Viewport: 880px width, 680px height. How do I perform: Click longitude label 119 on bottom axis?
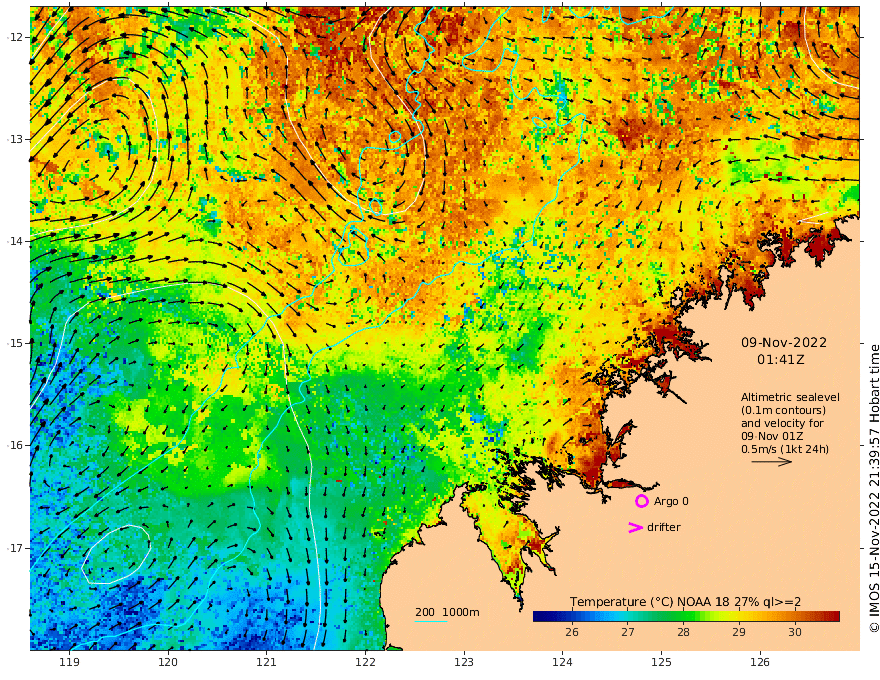[69, 663]
